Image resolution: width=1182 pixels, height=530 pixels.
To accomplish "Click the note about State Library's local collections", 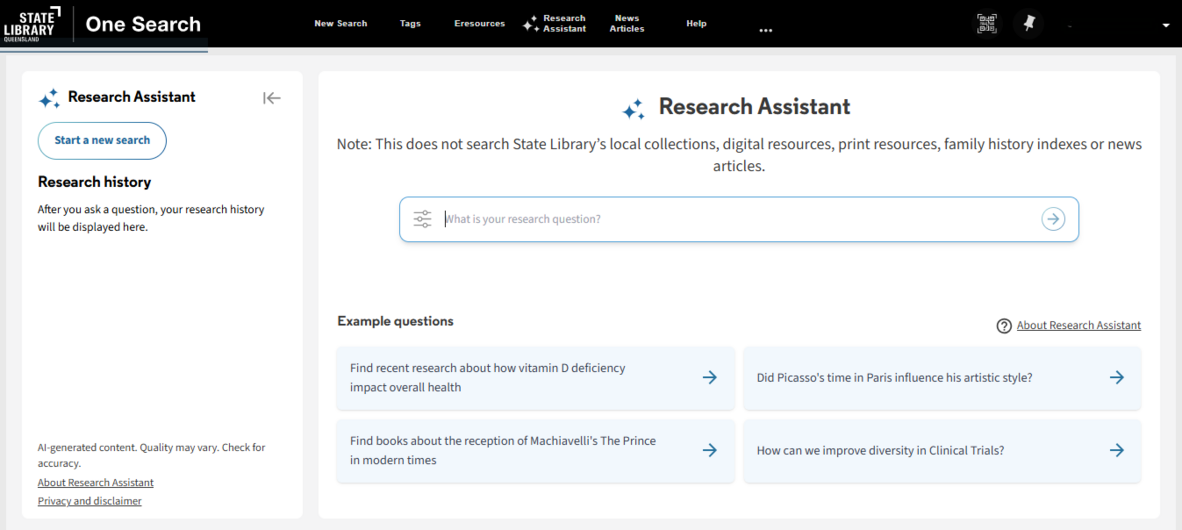I will tap(739, 155).
